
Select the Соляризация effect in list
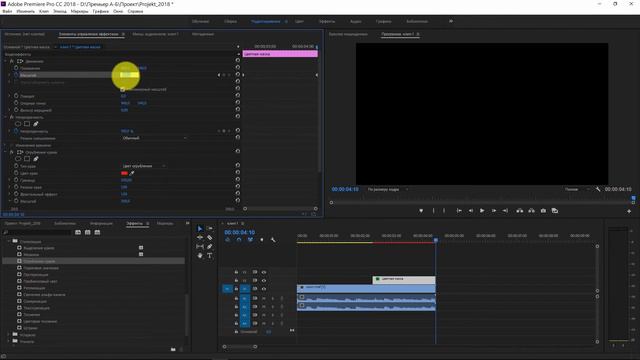coord(35,301)
